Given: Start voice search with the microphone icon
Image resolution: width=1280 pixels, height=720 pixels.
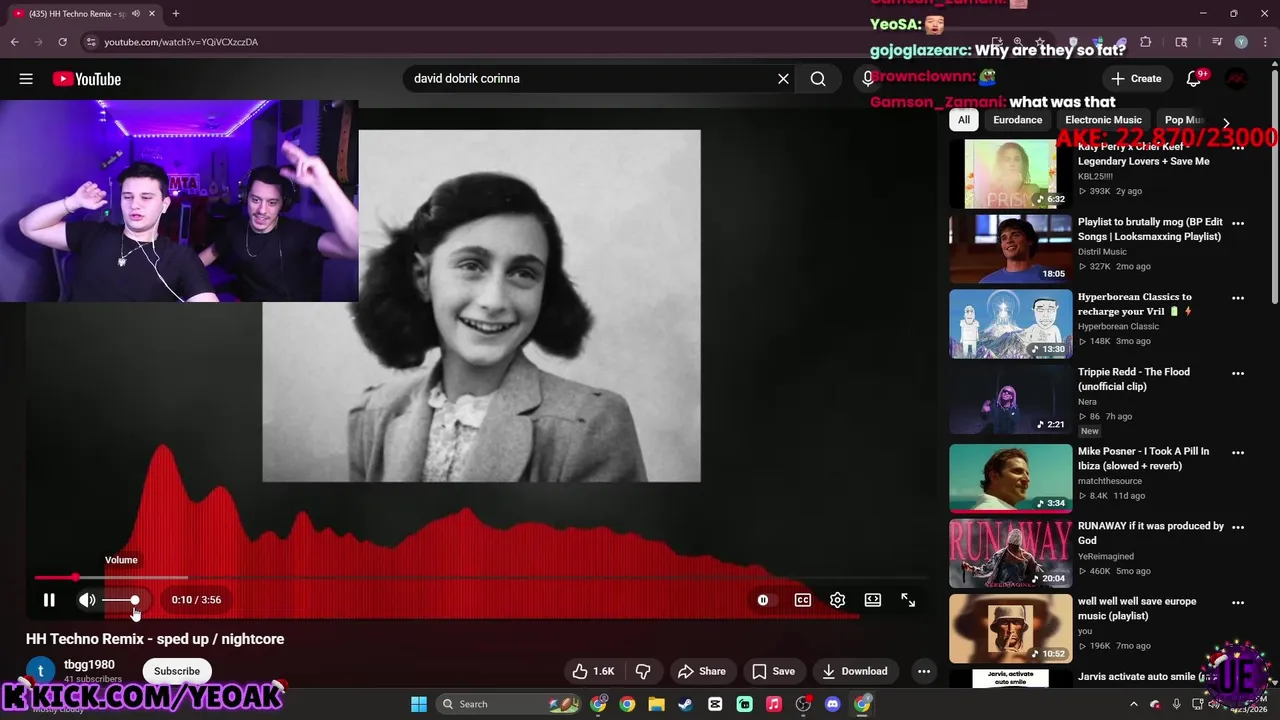Looking at the screenshot, I should click(867, 79).
